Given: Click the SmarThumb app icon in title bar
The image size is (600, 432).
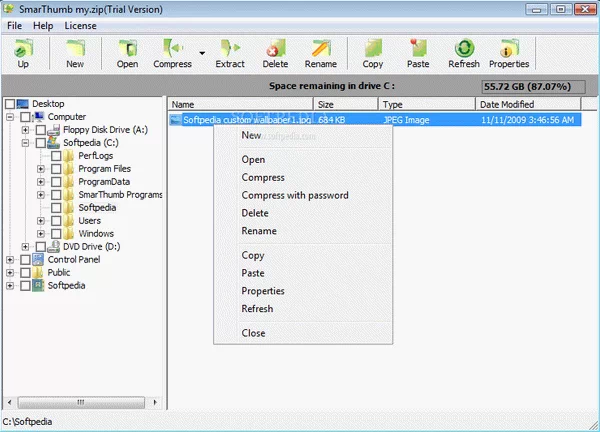Looking at the screenshot, I should pyautogui.click(x=8, y=9).
